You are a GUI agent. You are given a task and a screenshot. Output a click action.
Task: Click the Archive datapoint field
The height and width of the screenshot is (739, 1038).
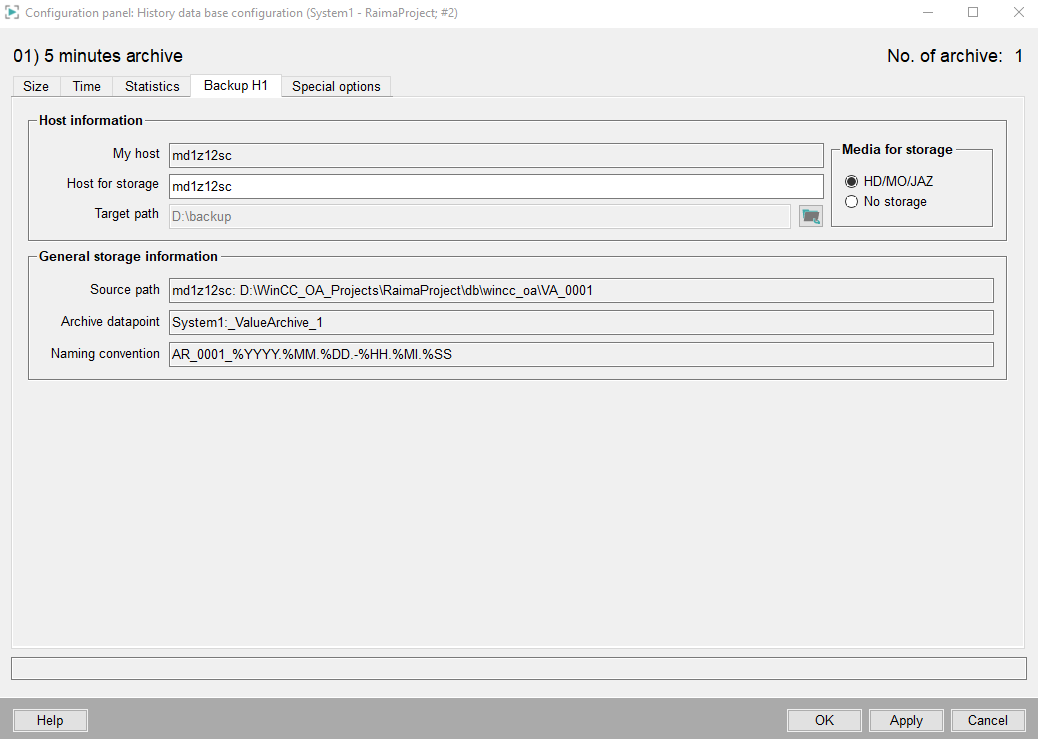point(580,322)
